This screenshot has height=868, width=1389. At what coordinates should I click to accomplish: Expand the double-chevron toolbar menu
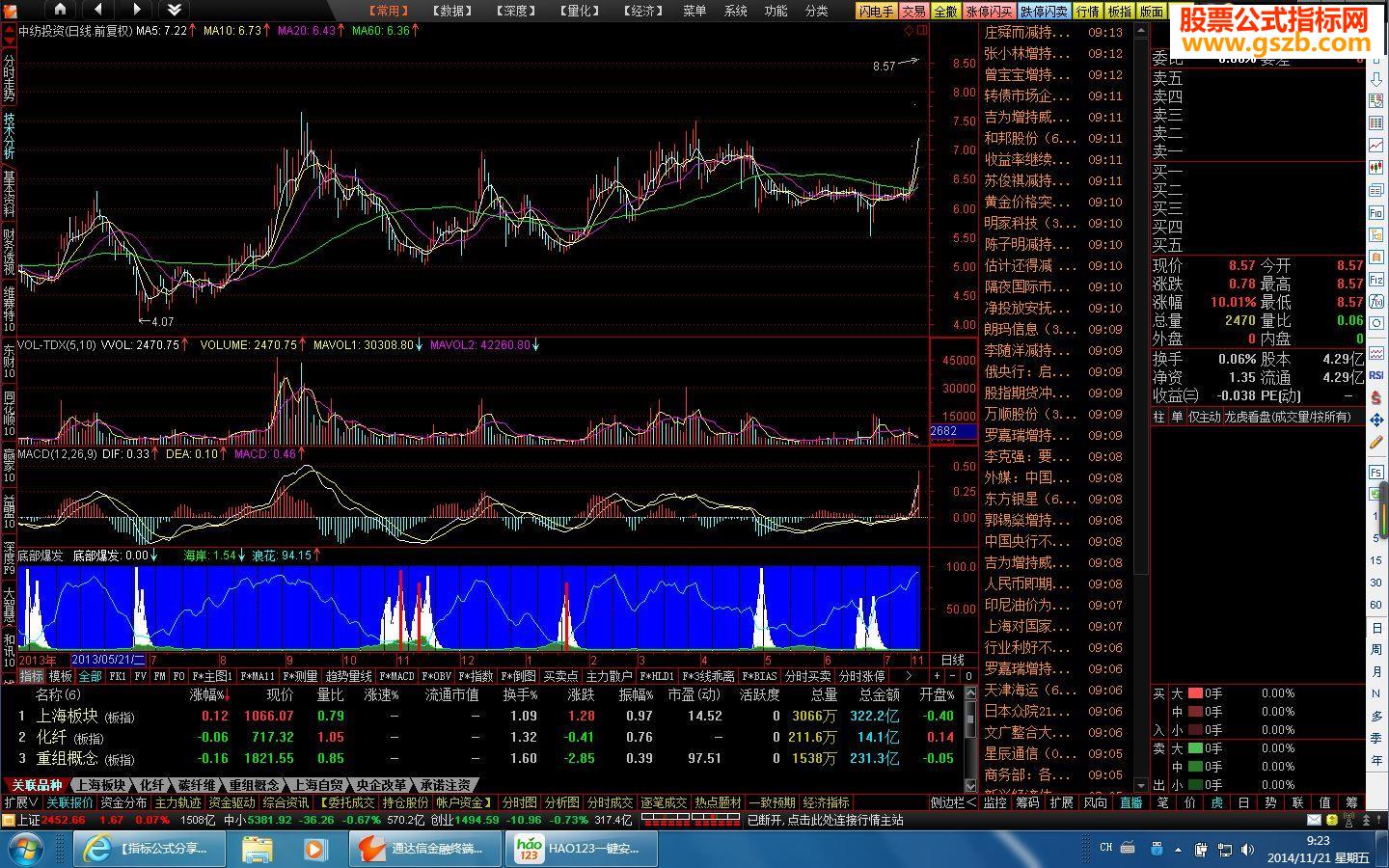tap(174, 10)
